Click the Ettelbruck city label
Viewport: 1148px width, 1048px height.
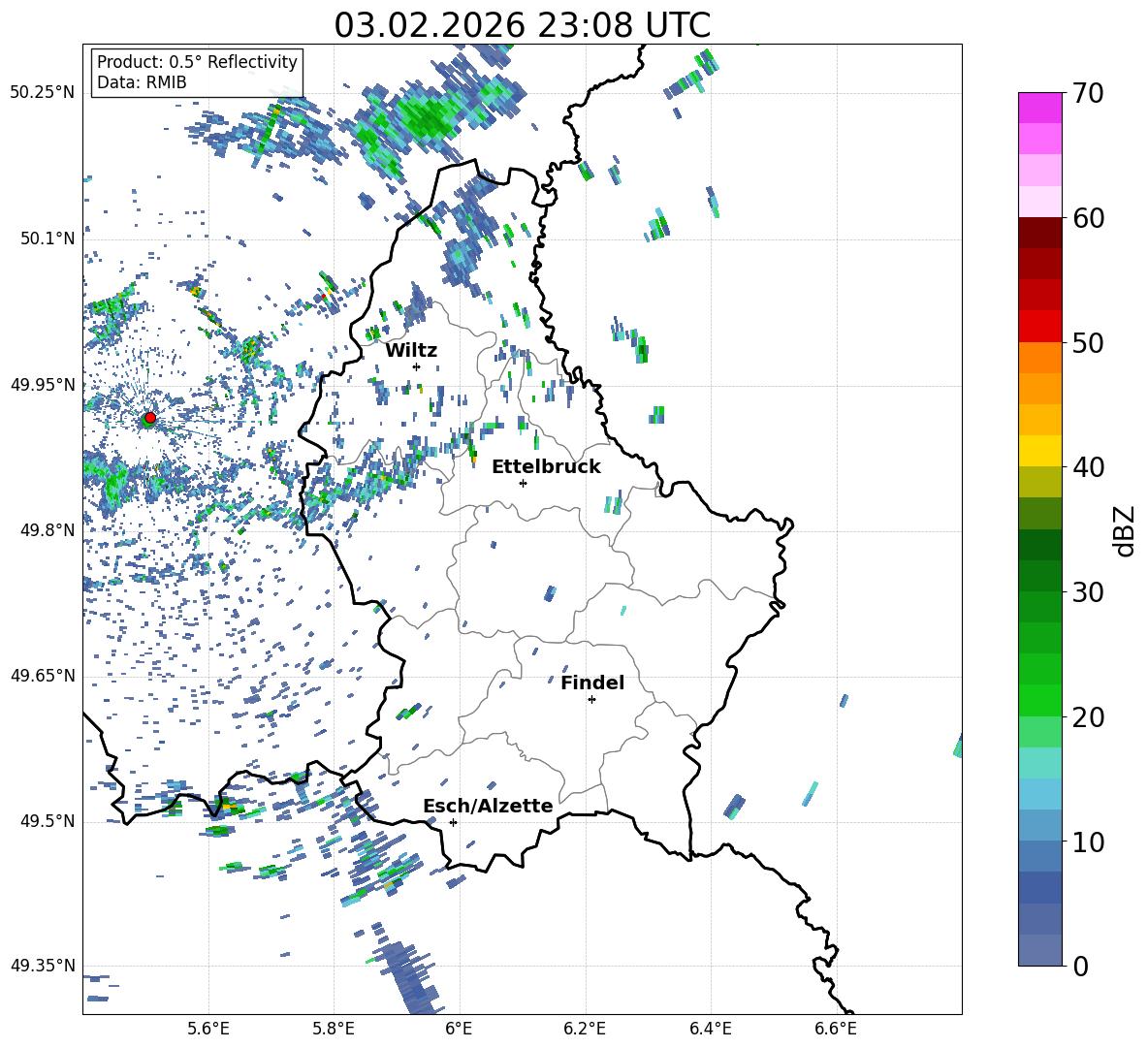click(x=546, y=467)
